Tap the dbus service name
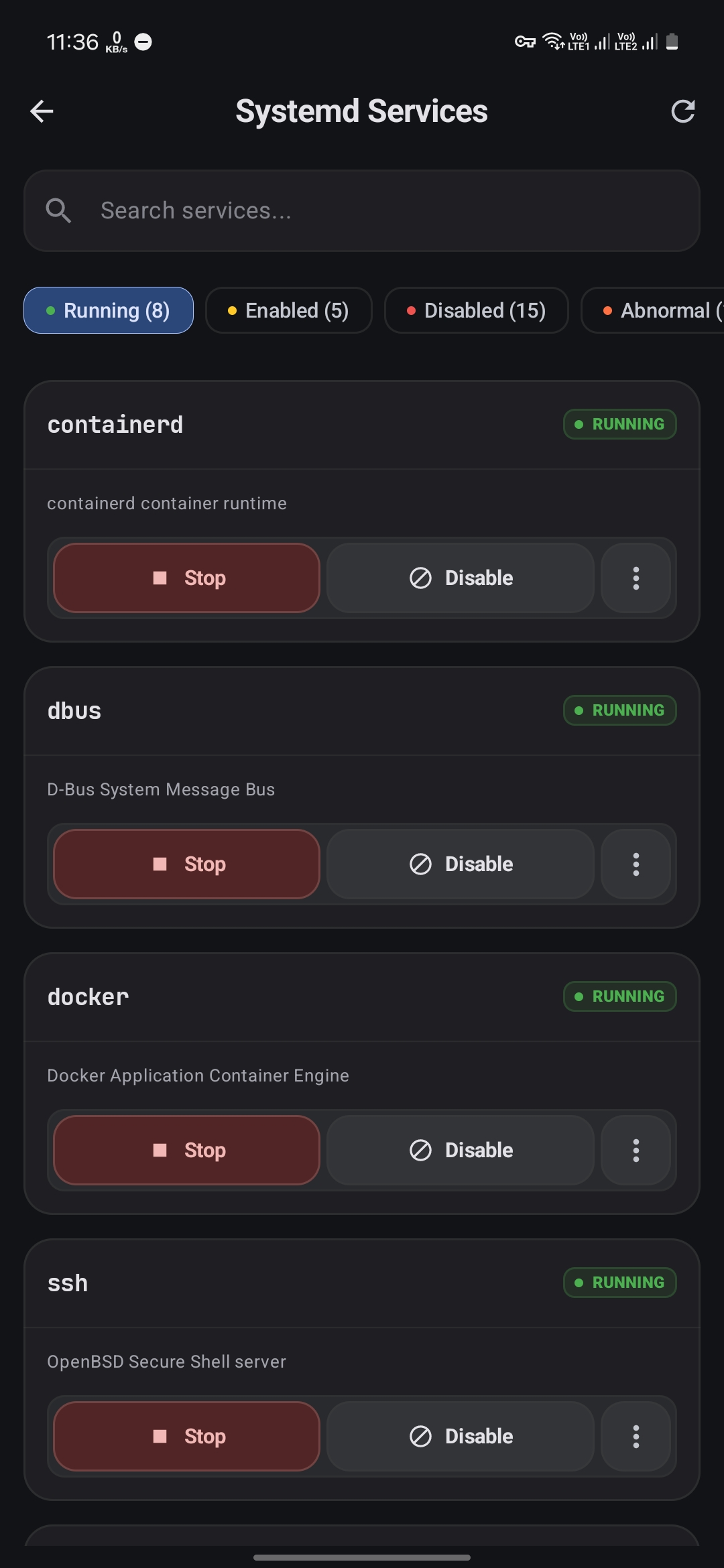 pyautogui.click(x=74, y=711)
